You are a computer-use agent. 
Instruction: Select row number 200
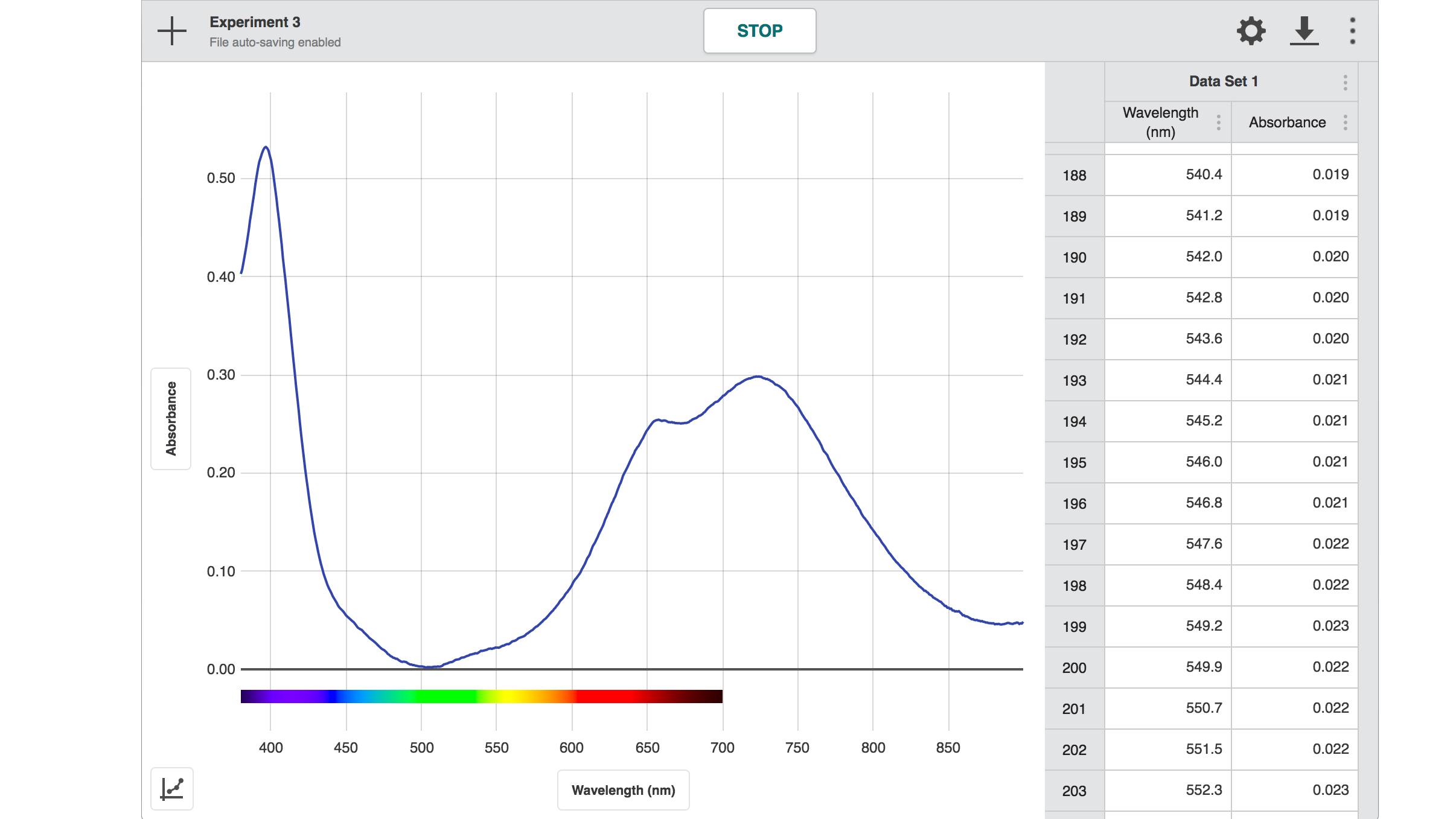tap(1074, 668)
